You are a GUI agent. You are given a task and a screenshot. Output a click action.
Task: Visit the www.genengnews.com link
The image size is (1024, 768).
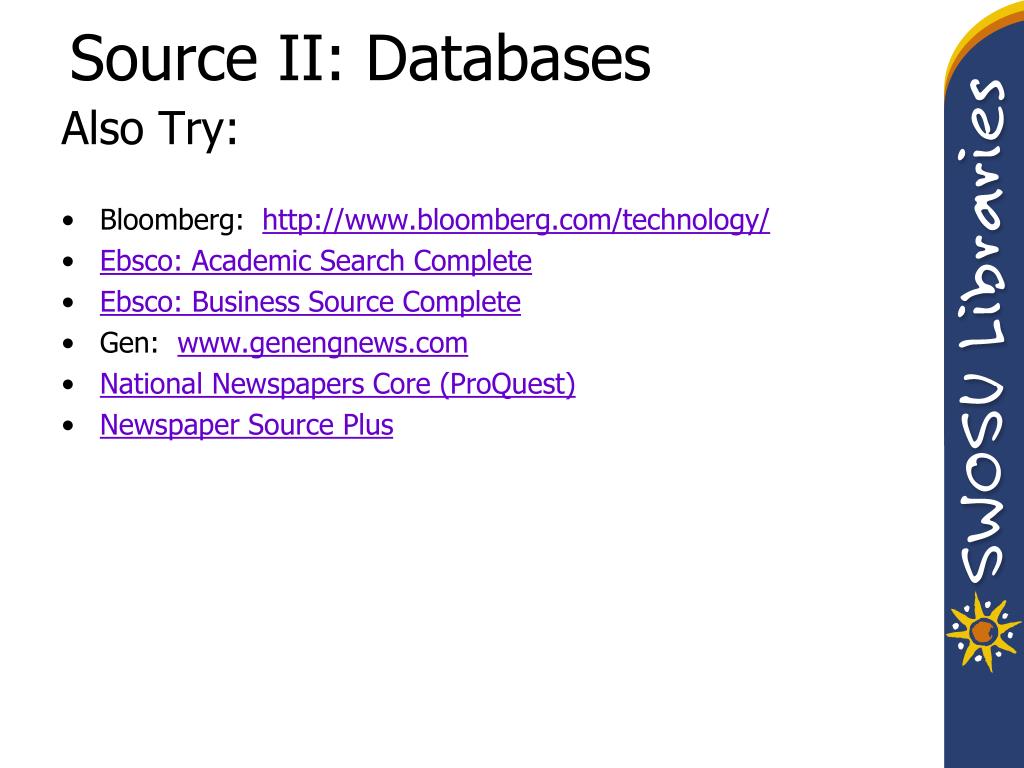pyautogui.click(x=323, y=344)
